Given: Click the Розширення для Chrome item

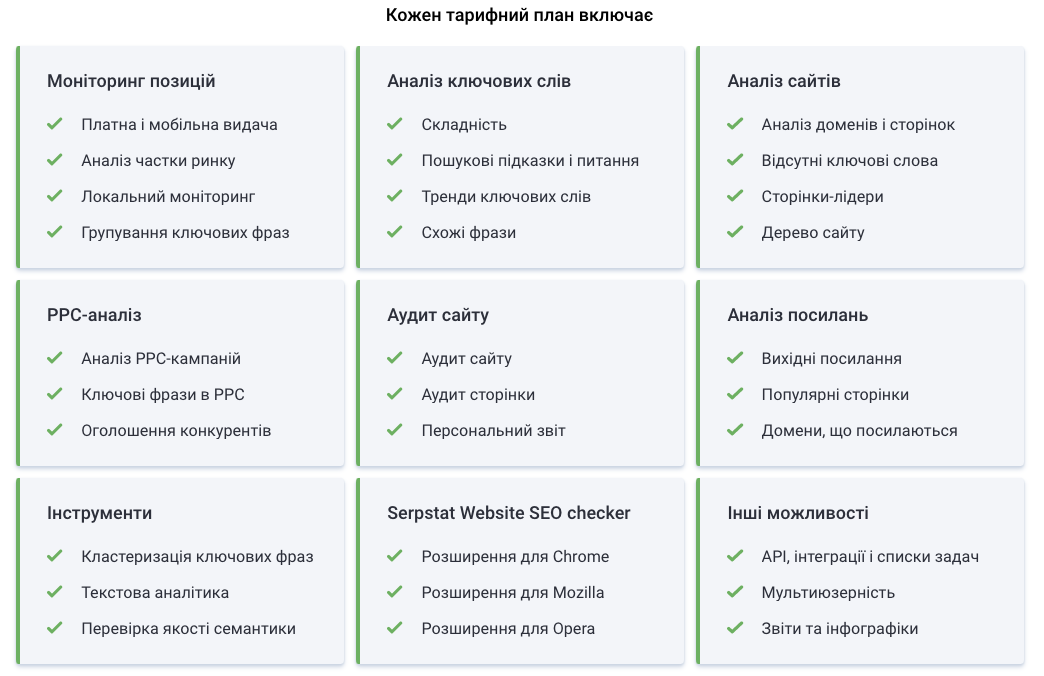Looking at the screenshot, I should (x=515, y=556).
